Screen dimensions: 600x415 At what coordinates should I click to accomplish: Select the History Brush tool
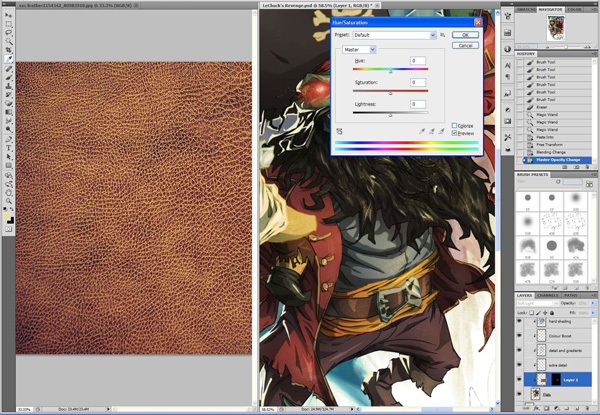point(8,95)
